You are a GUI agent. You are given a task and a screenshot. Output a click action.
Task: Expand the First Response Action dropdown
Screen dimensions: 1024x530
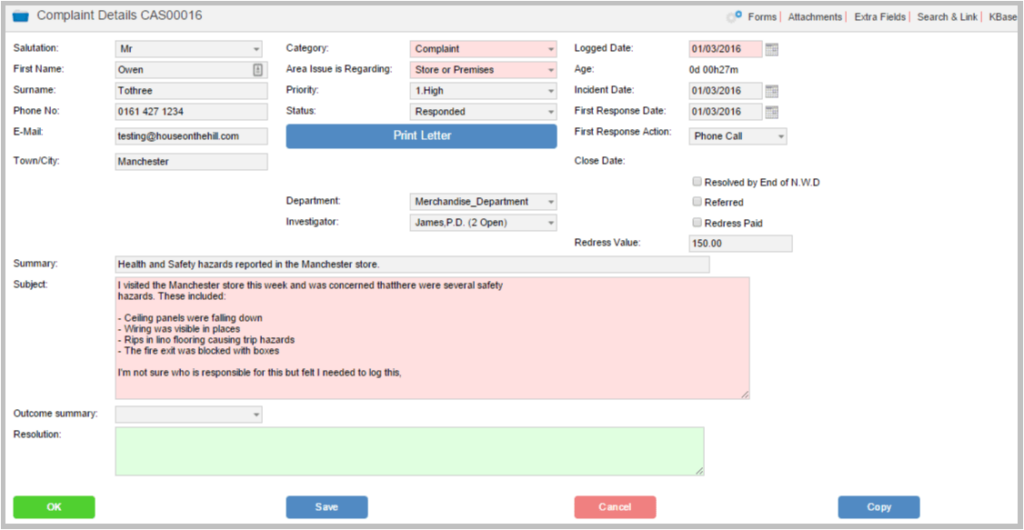tap(738, 136)
